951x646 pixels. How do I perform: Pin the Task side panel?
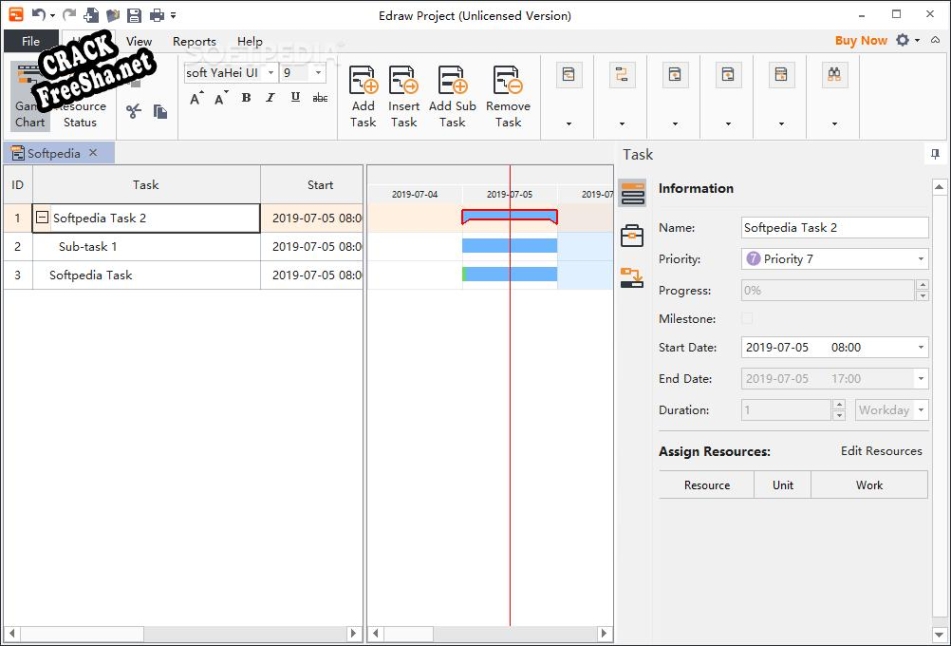click(x=935, y=154)
